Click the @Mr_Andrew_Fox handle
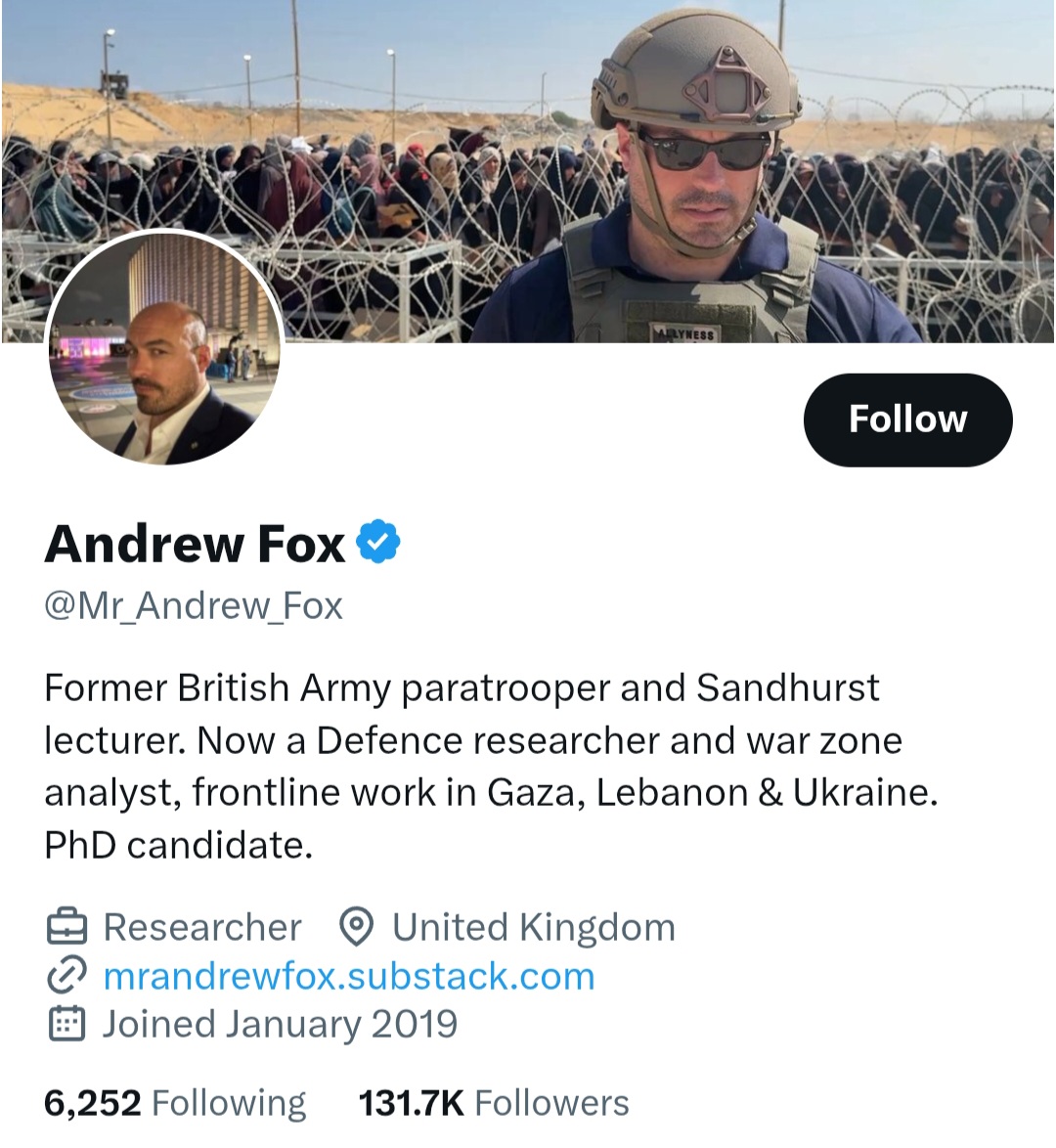 [194, 606]
